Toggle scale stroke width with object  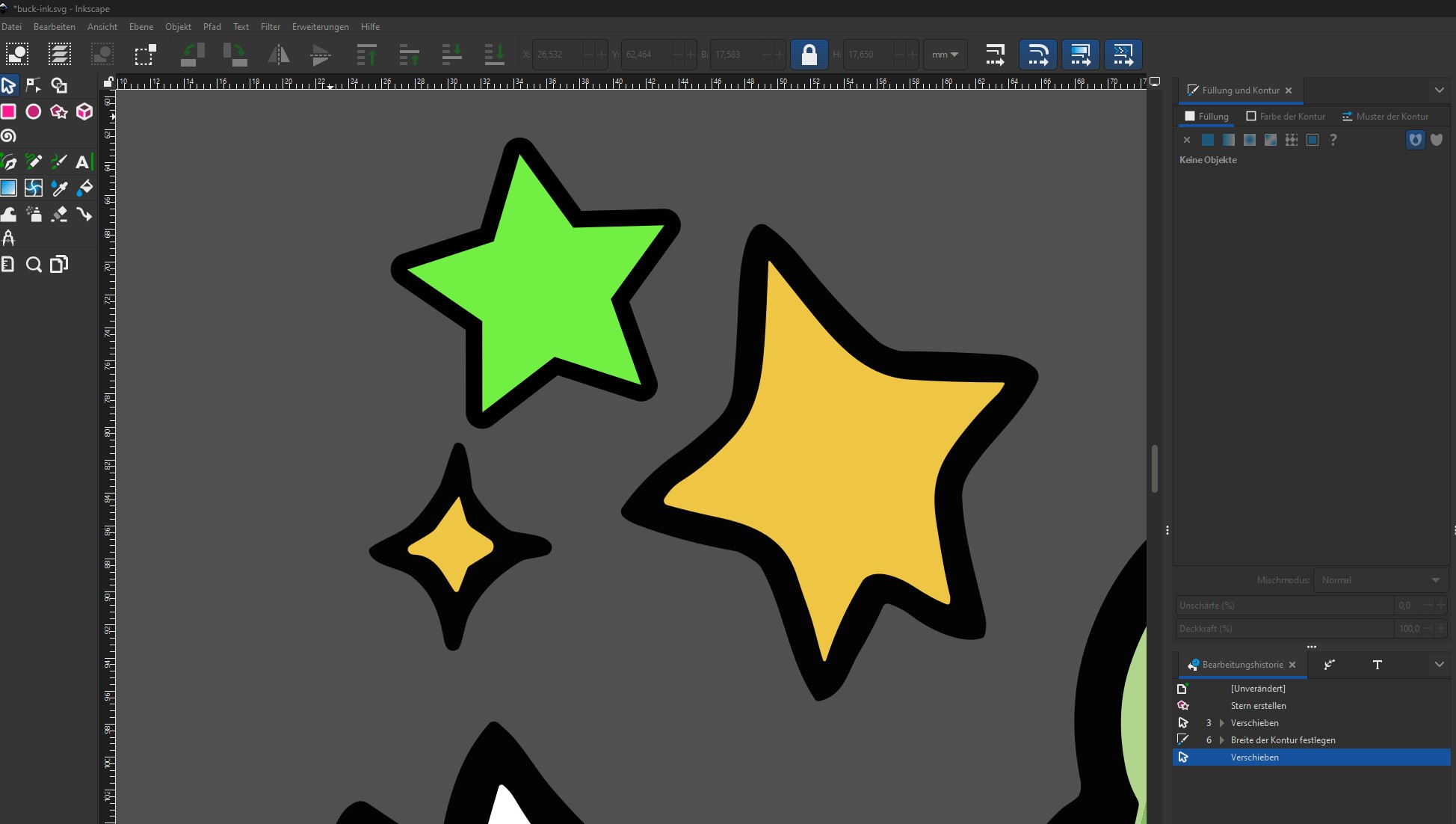pos(995,55)
